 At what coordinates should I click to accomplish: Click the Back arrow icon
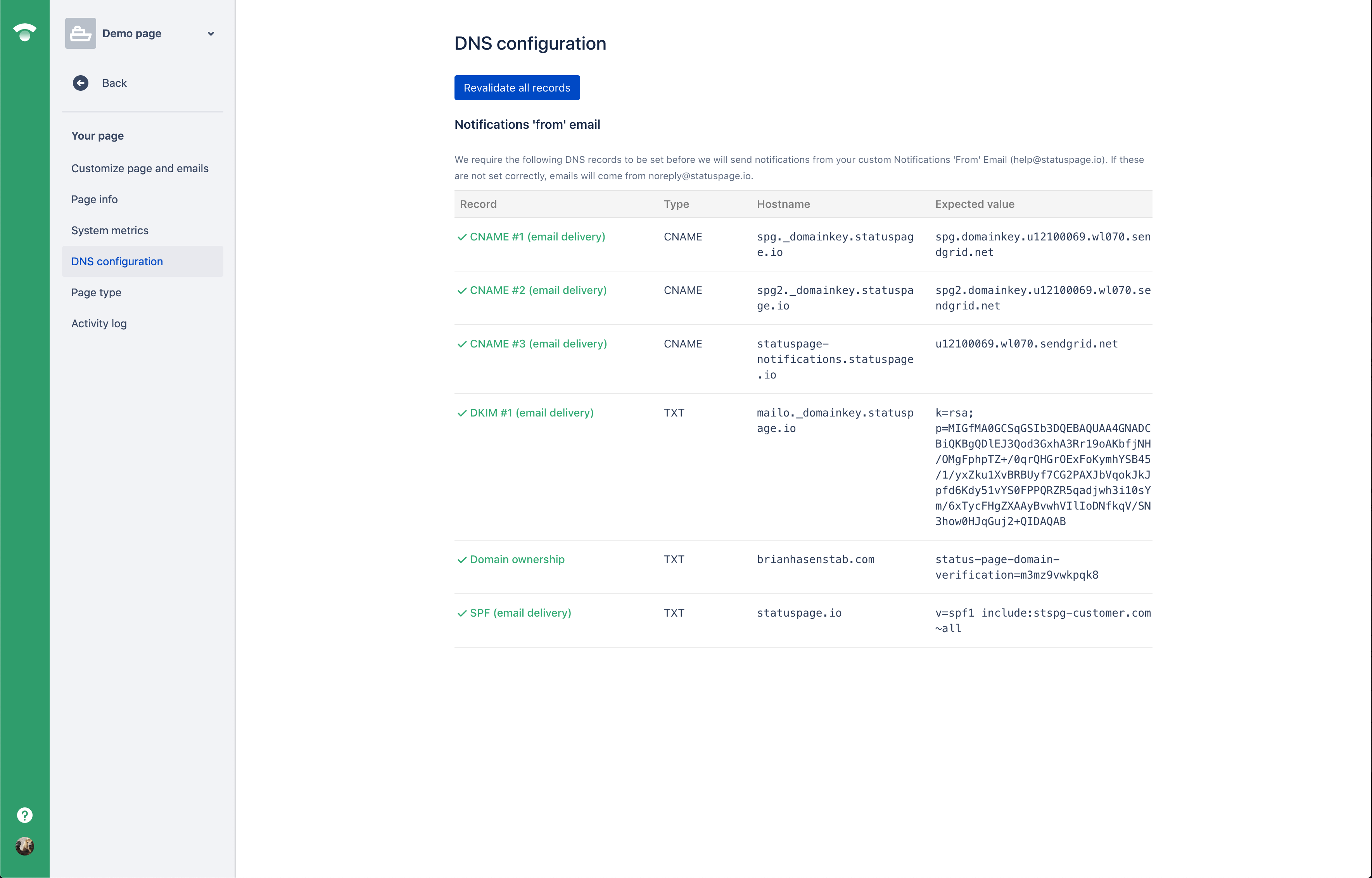coord(80,83)
